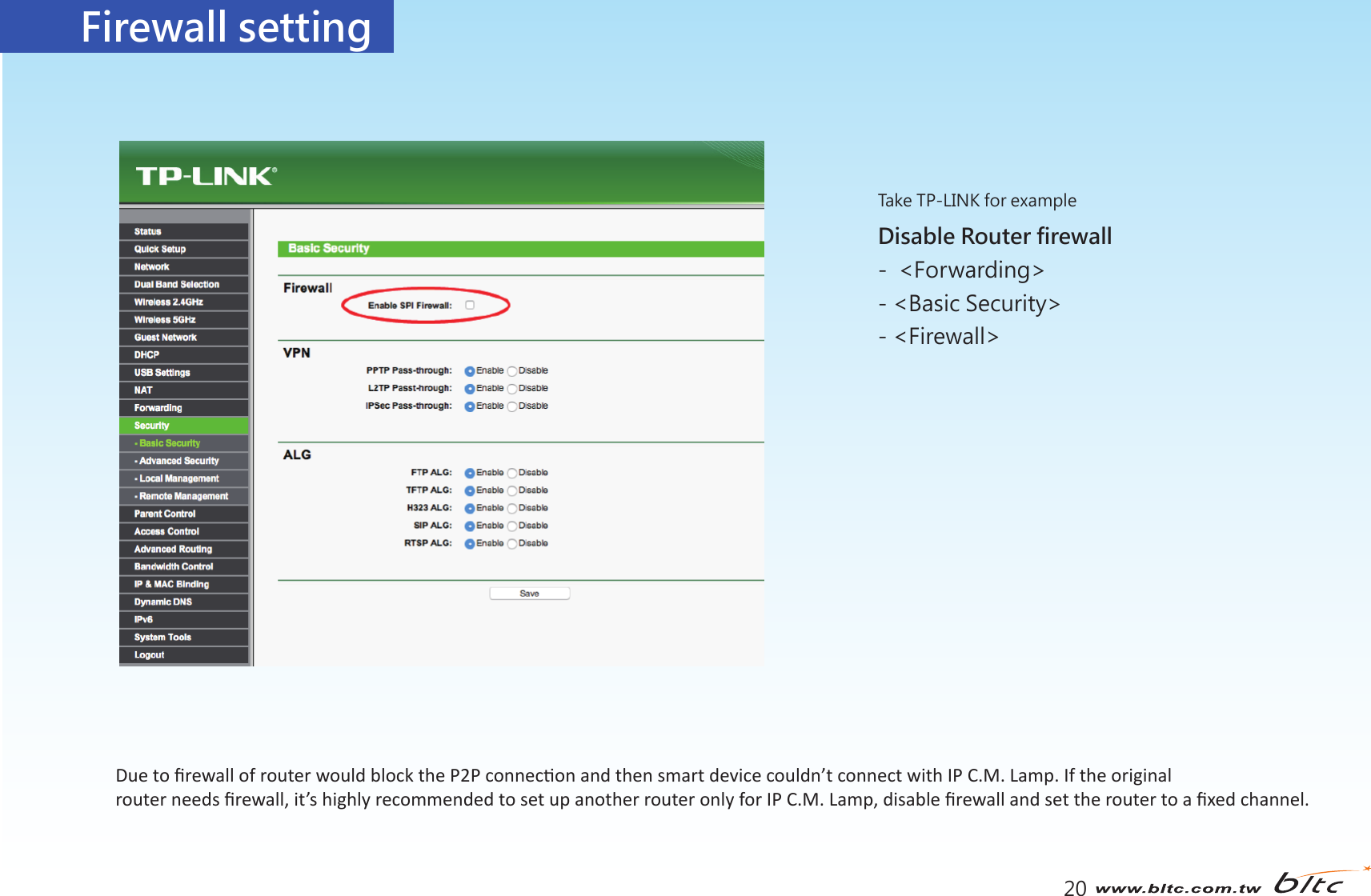Open the Network sidebar menu
This screenshot has width=1371, height=896.
(x=184, y=266)
